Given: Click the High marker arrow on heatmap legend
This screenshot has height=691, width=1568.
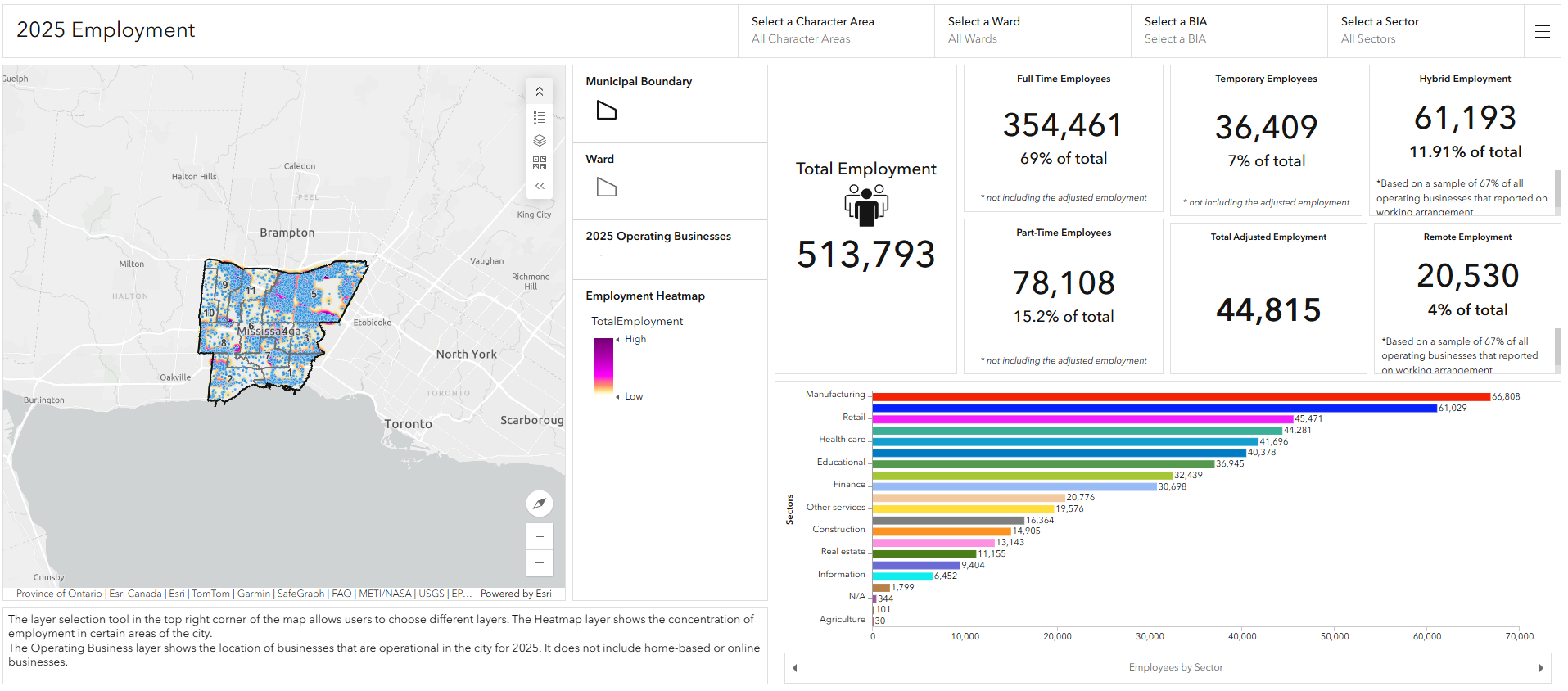Looking at the screenshot, I should pos(617,340).
